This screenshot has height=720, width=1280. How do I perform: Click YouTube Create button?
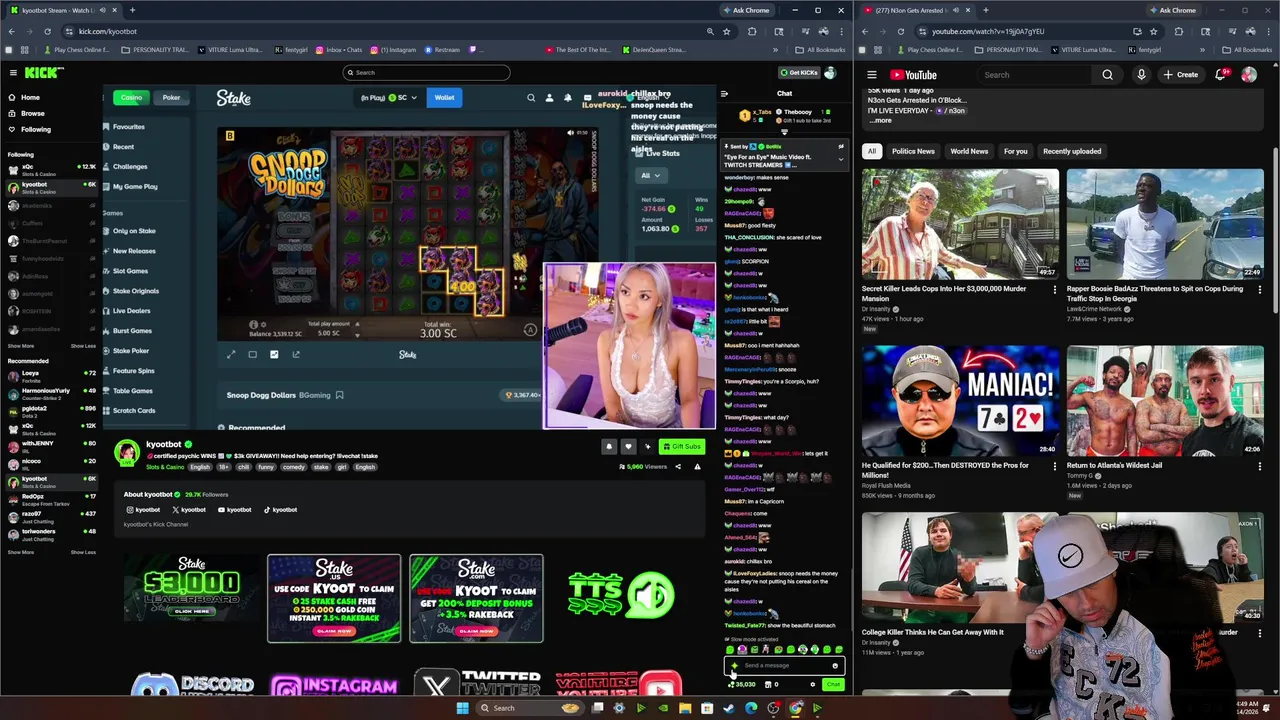pyautogui.click(x=1180, y=74)
